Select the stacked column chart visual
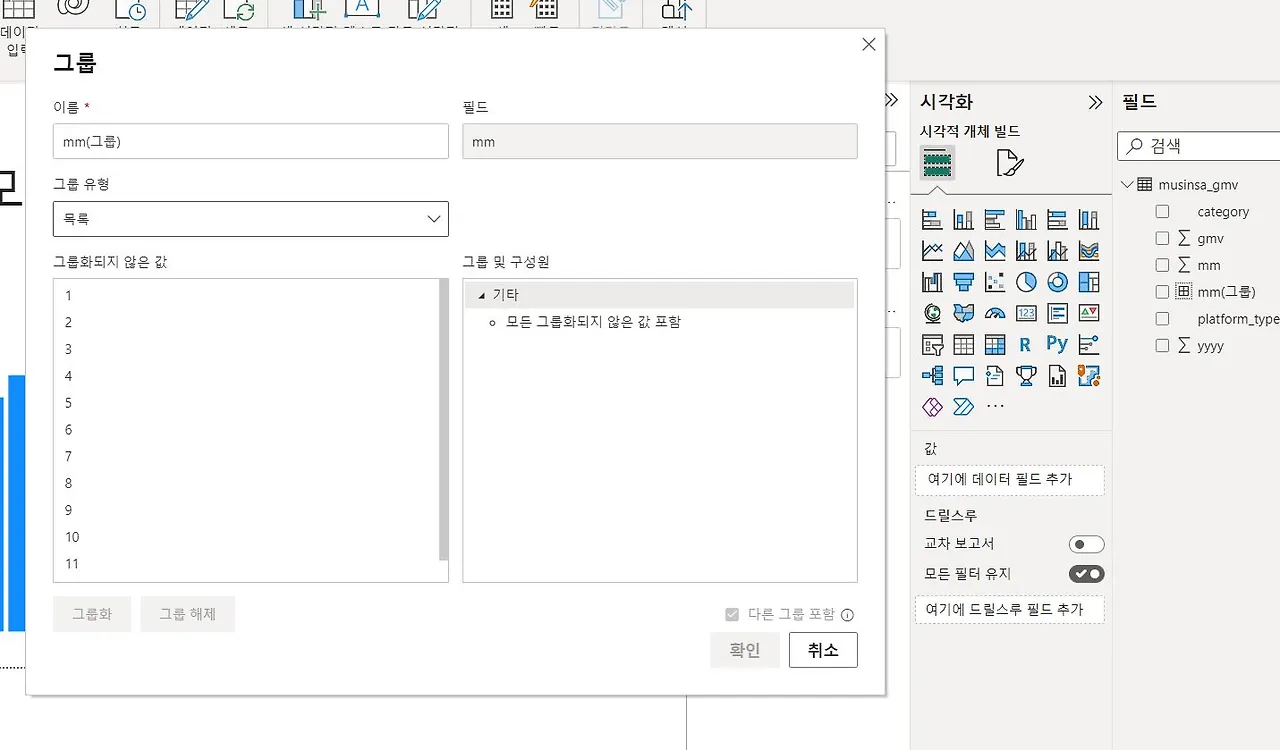1280x750 pixels. (964, 220)
